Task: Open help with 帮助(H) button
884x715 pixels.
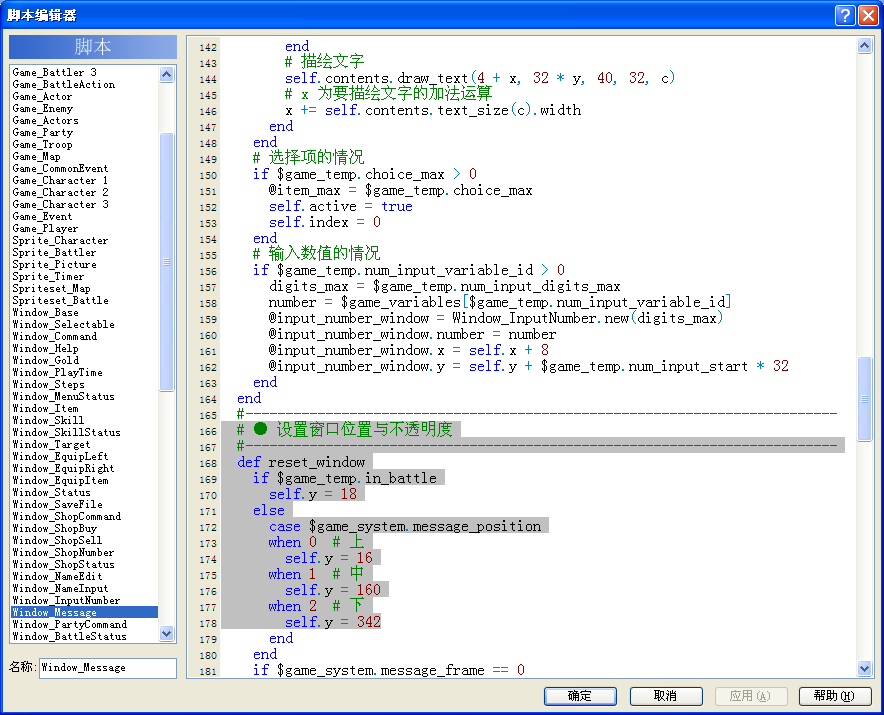Action: coord(834,696)
